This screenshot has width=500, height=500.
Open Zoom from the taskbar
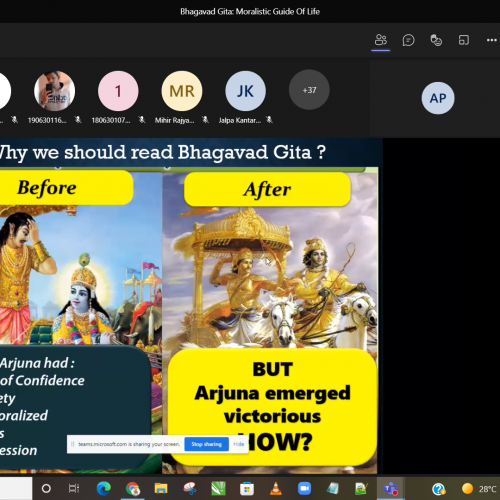pyautogui.click(x=304, y=489)
